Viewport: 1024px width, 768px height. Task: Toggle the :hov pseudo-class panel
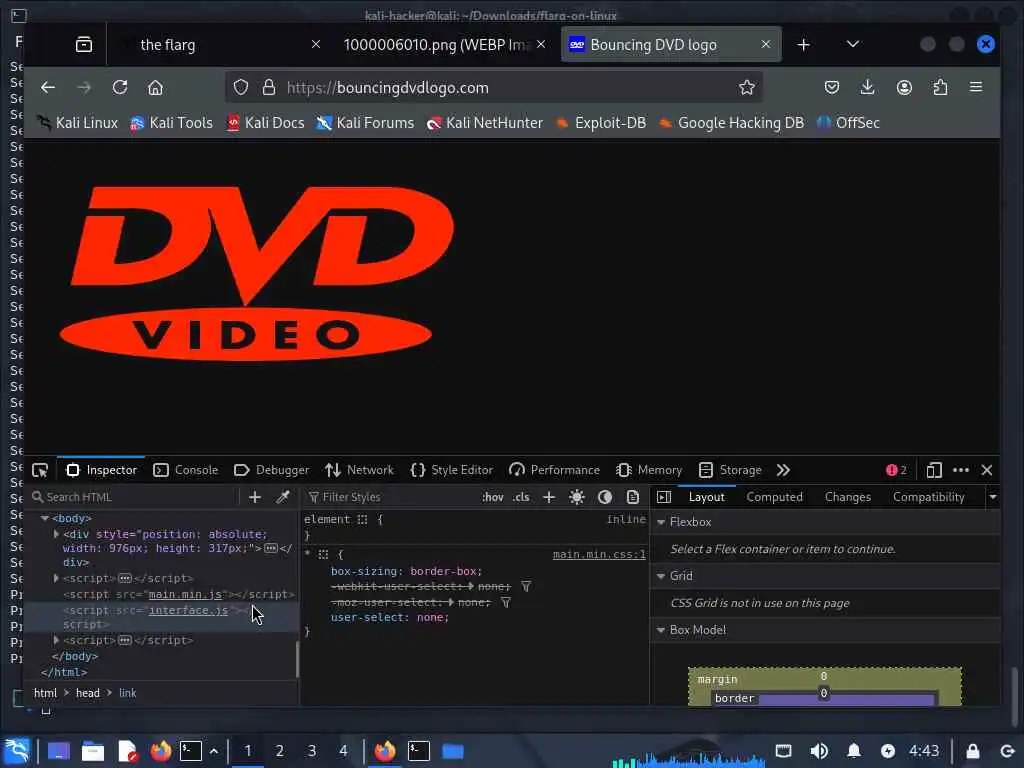pos(492,497)
